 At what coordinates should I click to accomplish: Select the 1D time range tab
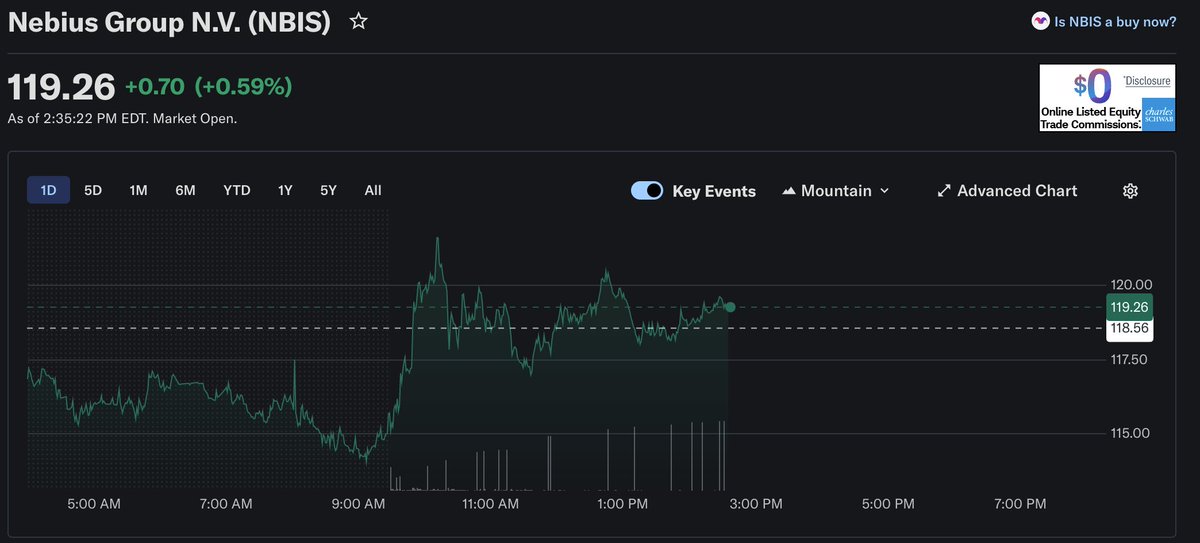tap(48, 190)
